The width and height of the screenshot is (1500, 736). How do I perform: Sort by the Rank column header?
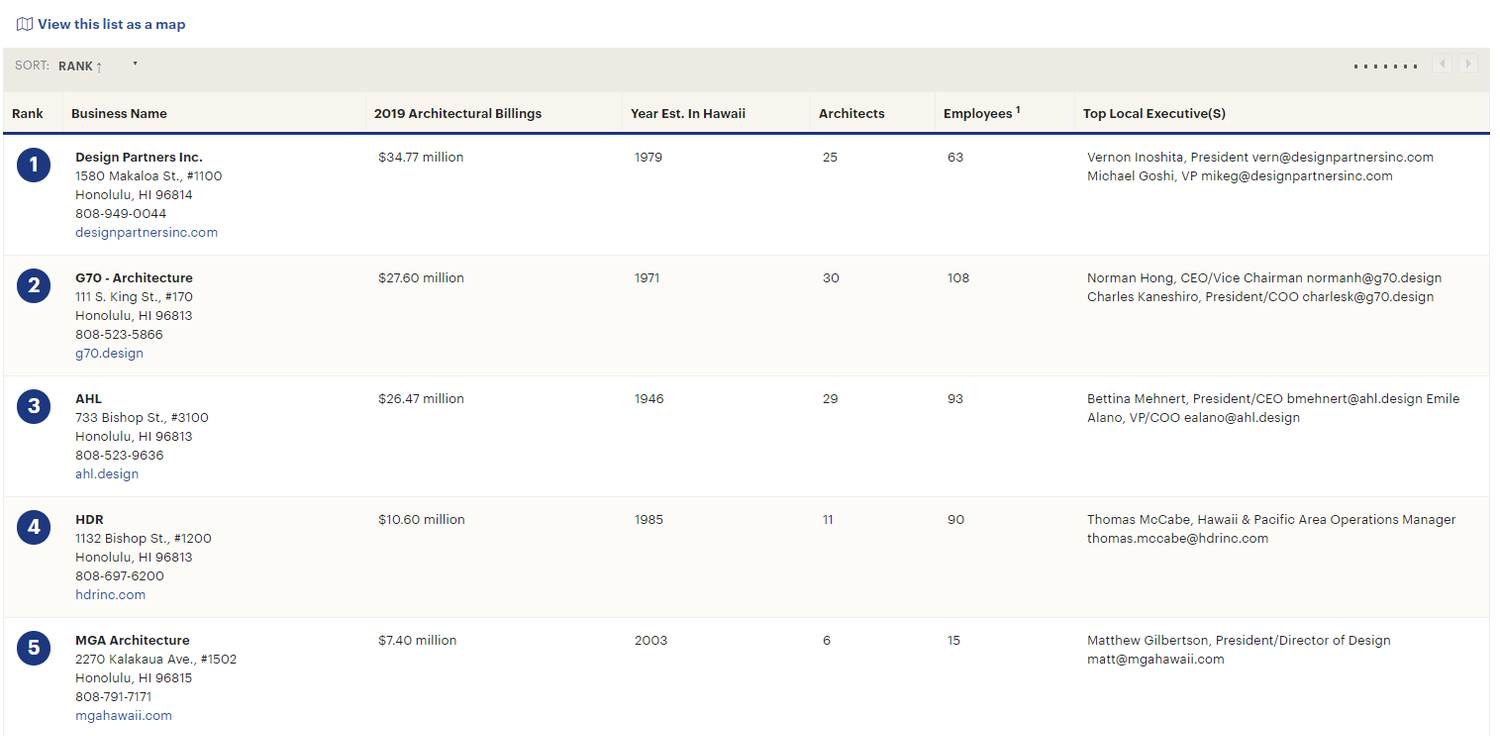27,114
